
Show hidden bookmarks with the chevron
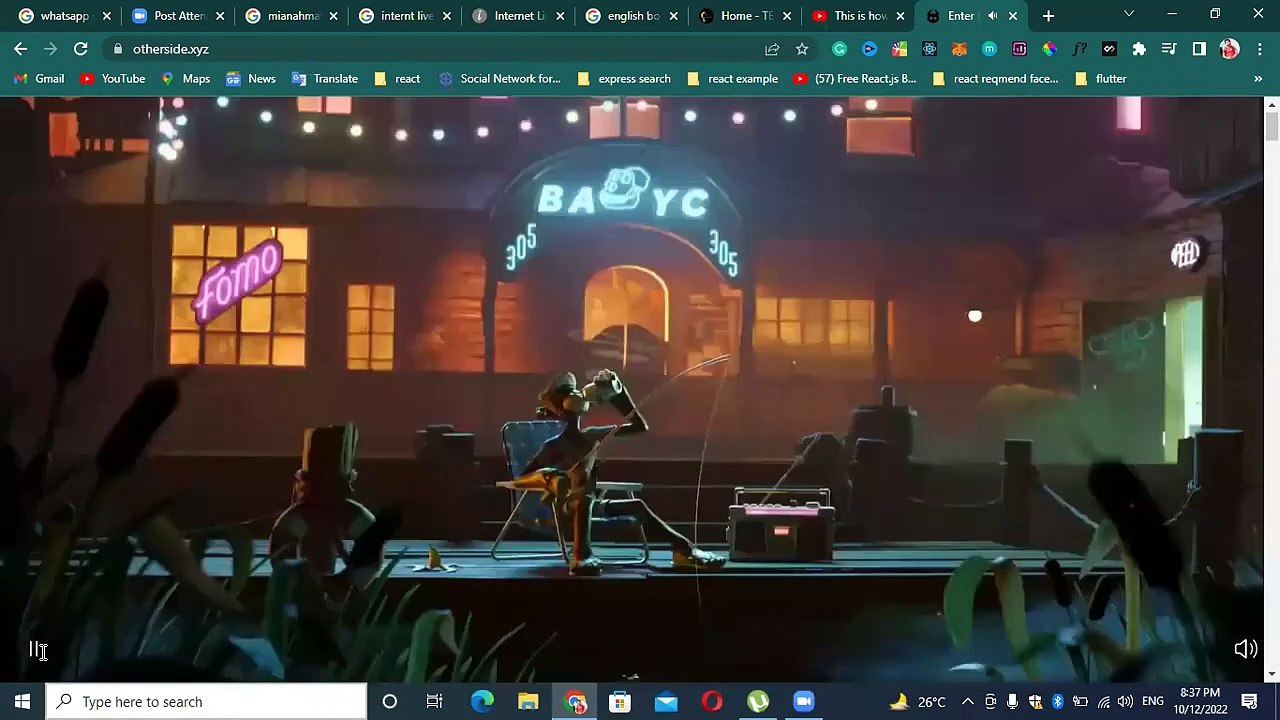[x=1258, y=79]
